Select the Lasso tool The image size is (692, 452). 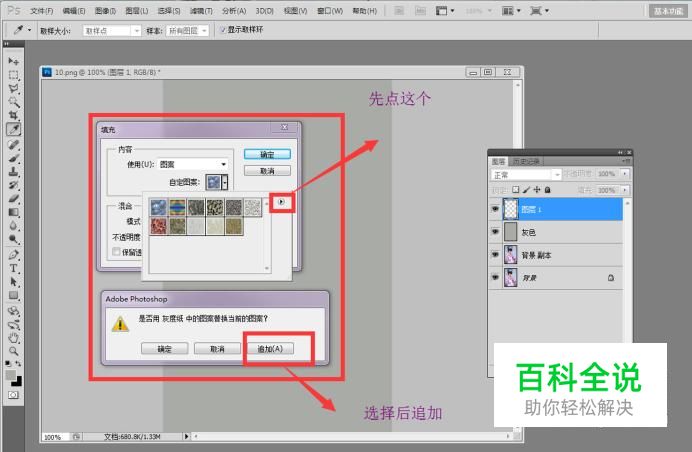click(14, 89)
